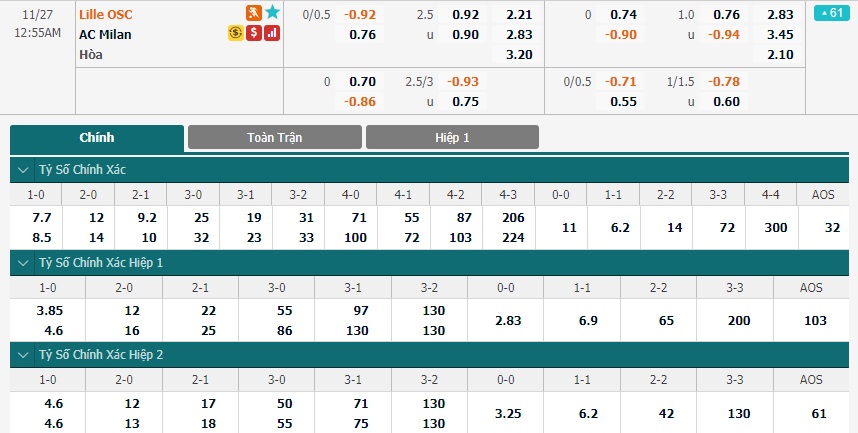858x433 pixels.
Task: Switch to the Toàn Trận tab
Action: tap(275, 137)
